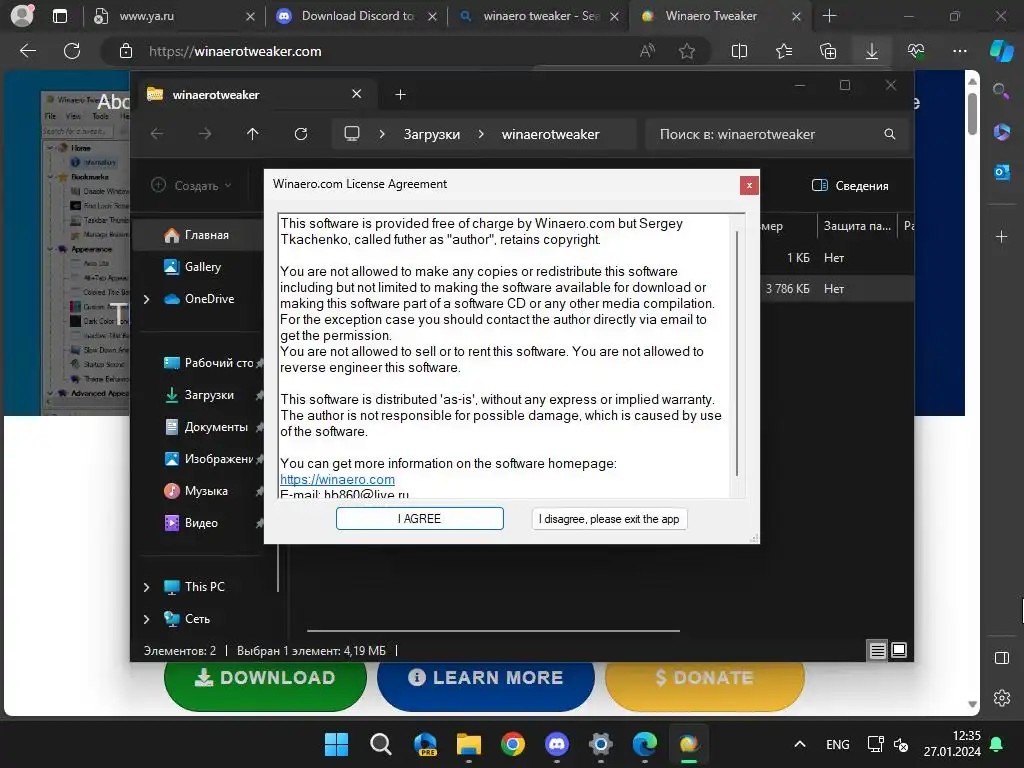Expand the chevron before Загрузки breadcrumb
Viewport: 1024px width, 768px height.
382,134
